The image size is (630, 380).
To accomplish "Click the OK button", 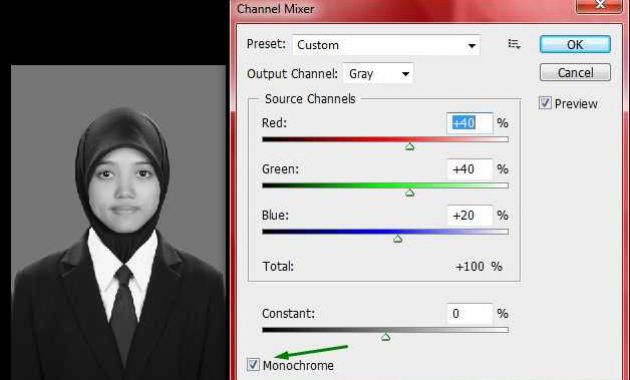I will (x=575, y=44).
